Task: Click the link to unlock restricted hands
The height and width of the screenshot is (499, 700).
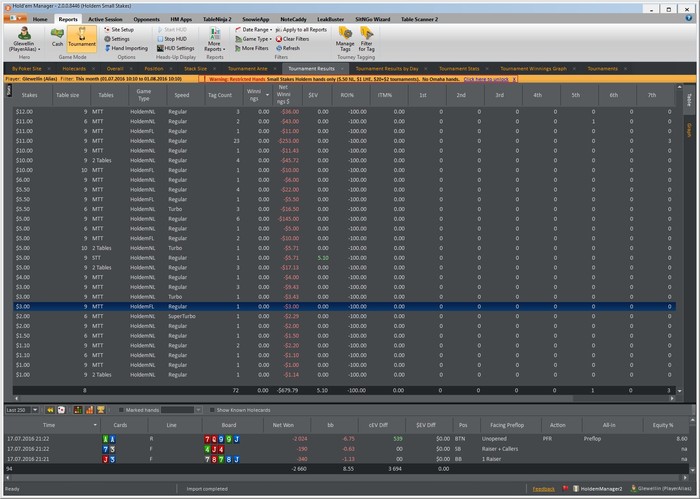Action: (x=486, y=79)
